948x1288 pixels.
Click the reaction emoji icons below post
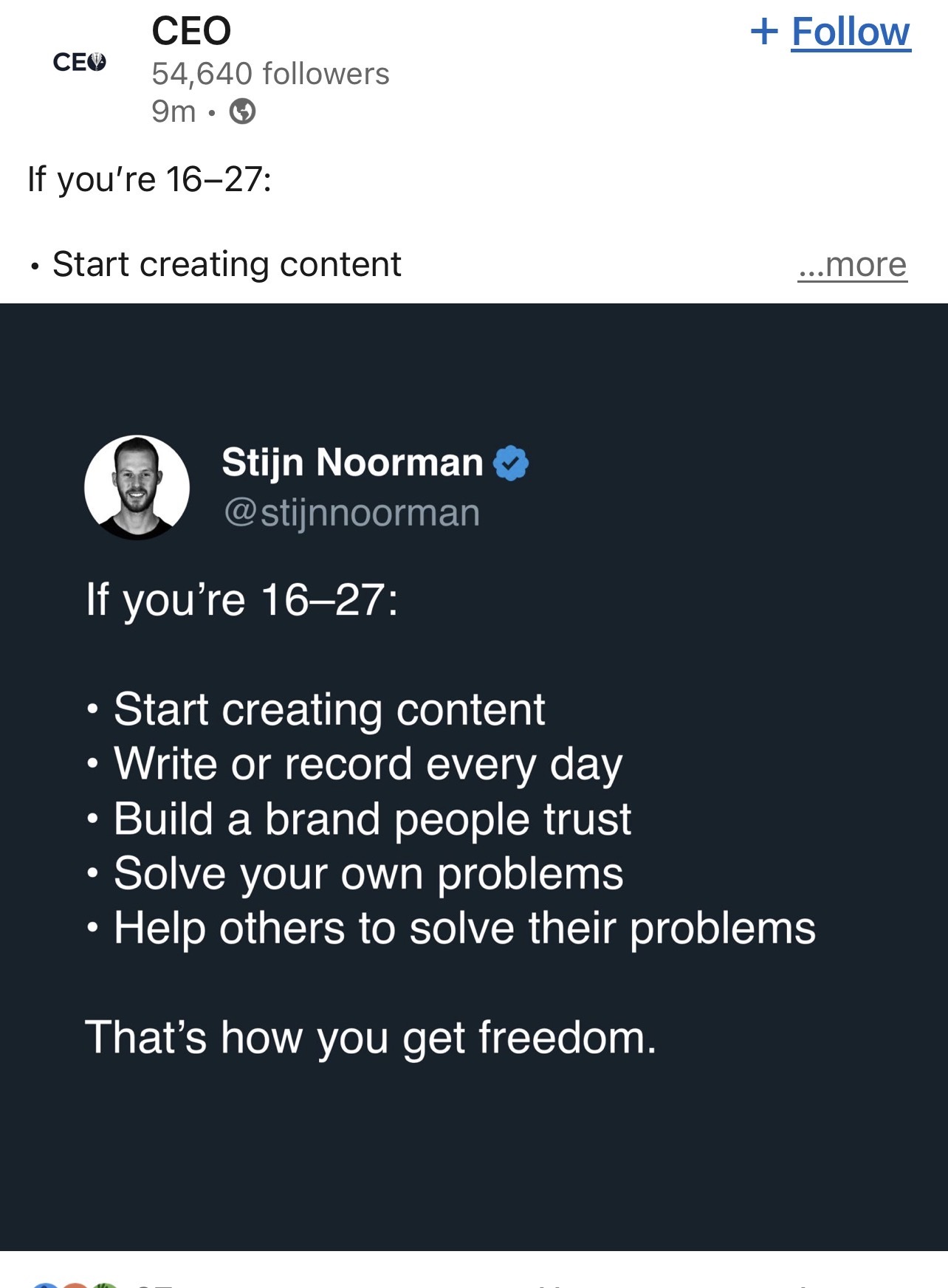74,1284
